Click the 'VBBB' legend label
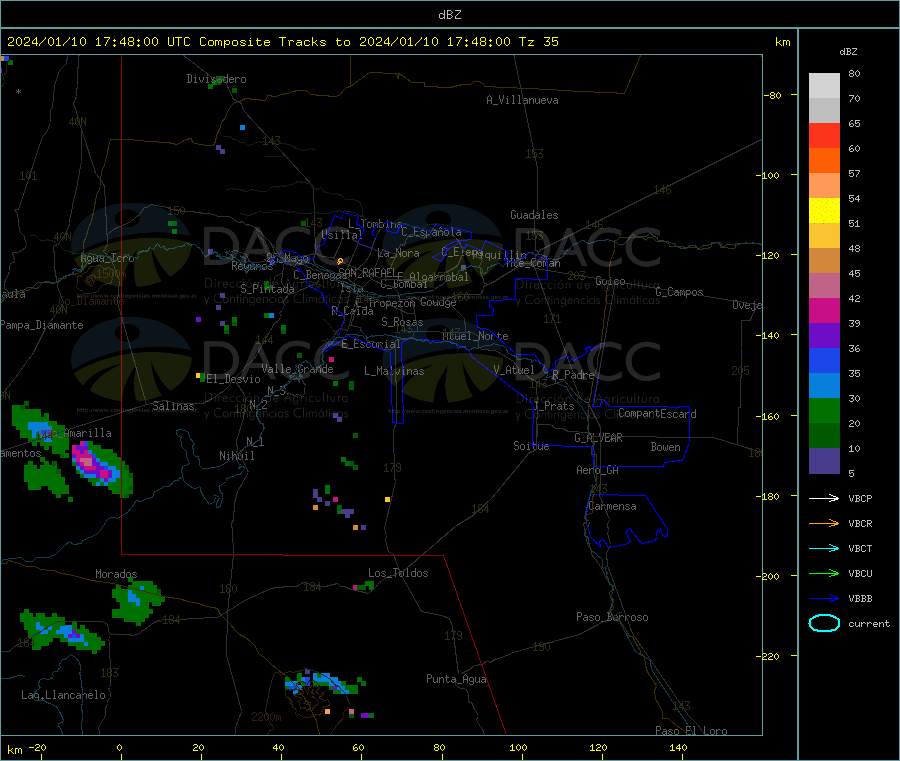Viewport: 900px width, 761px height. coord(860,599)
